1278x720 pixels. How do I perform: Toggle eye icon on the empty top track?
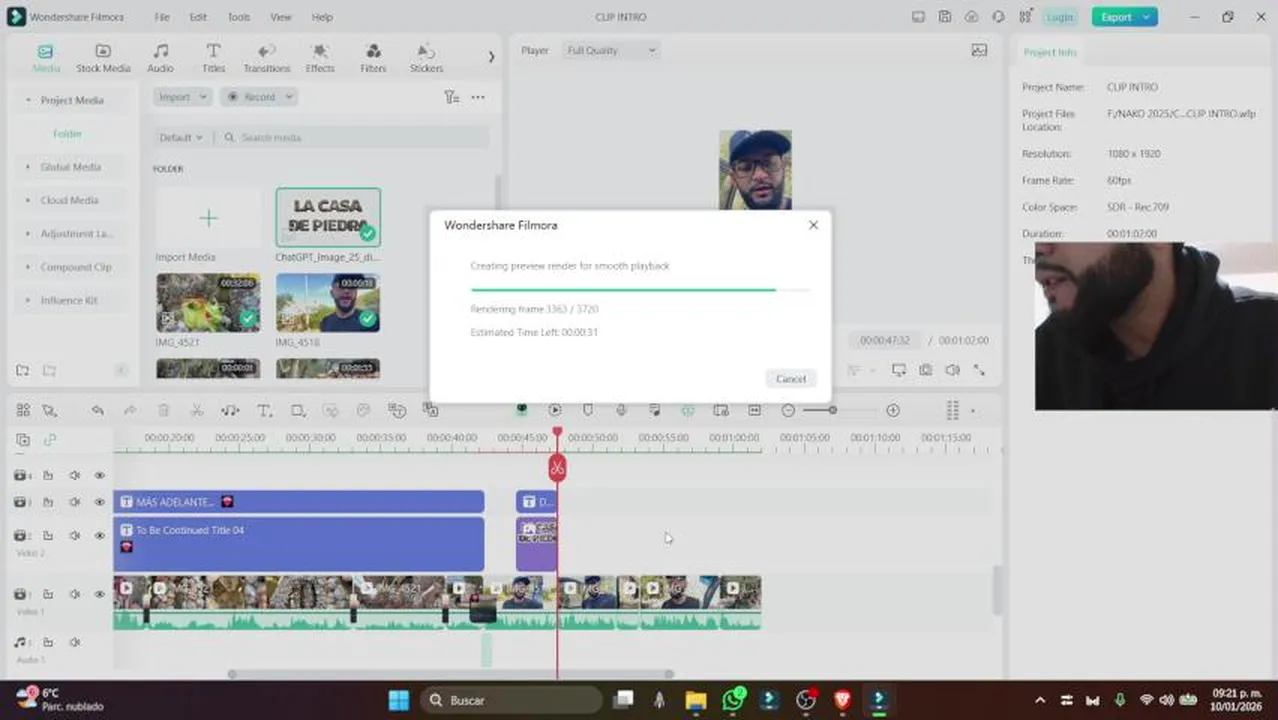click(x=99, y=475)
